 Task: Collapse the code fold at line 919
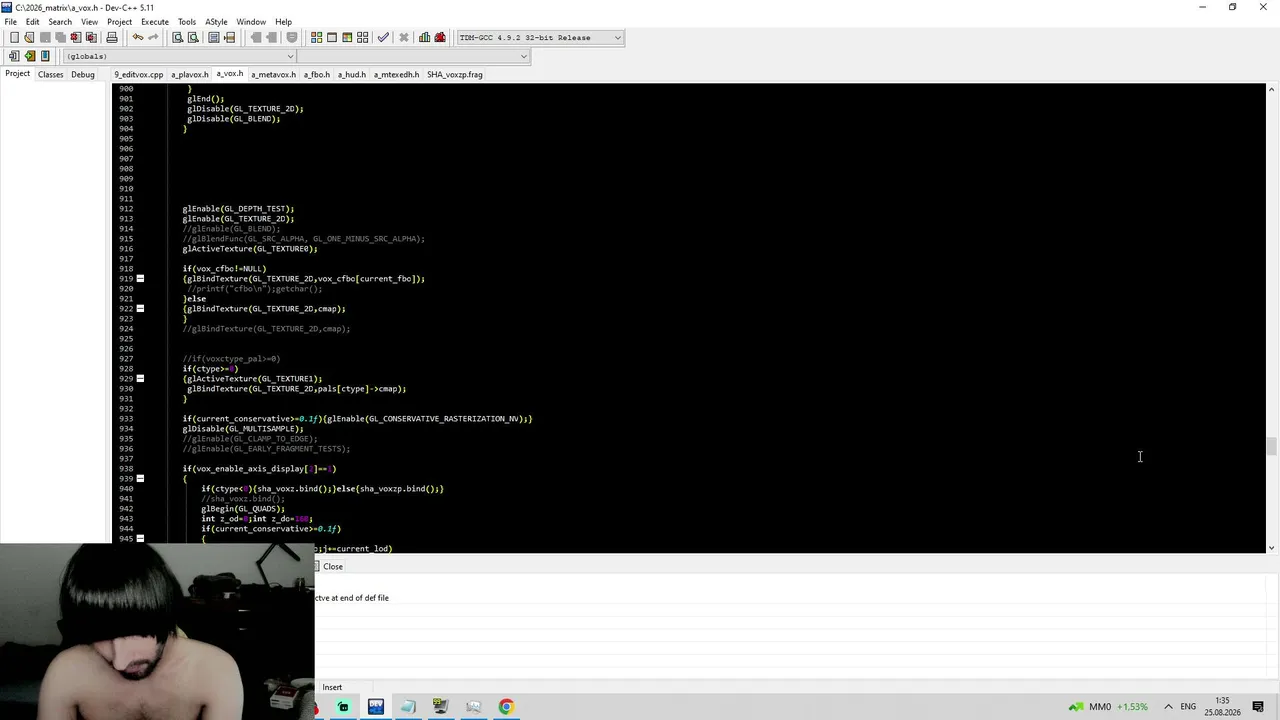pos(140,278)
